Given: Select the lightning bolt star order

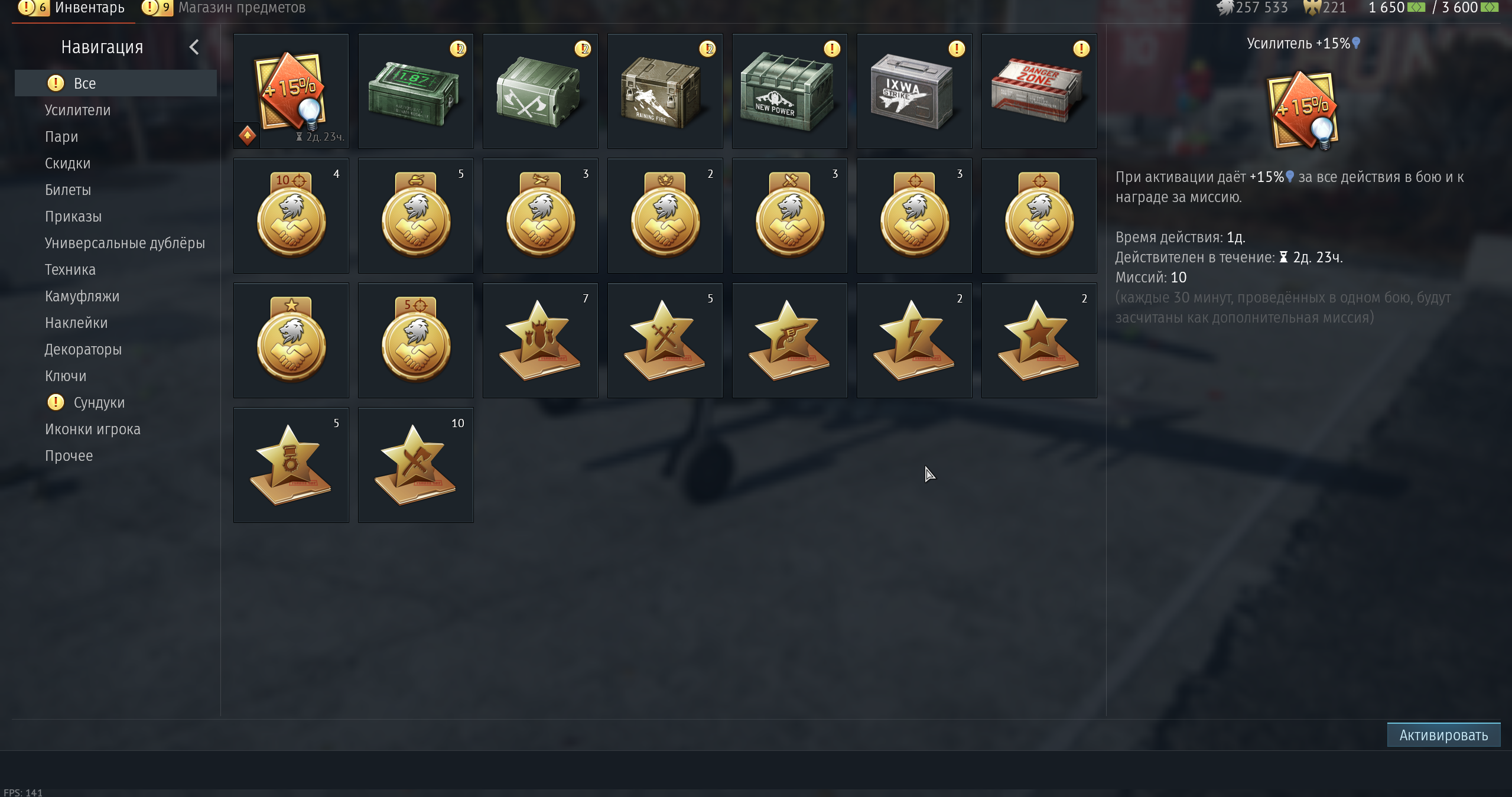Looking at the screenshot, I should (914, 340).
